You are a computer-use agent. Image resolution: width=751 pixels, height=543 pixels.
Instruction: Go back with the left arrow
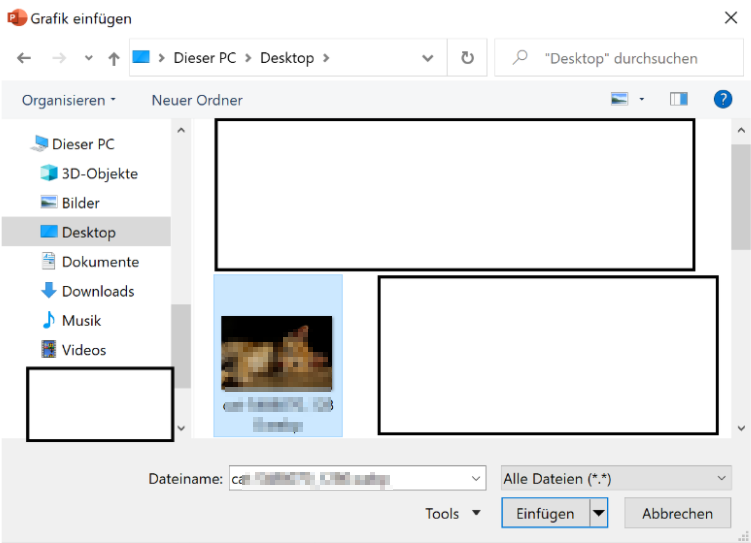click(x=23, y=58)
